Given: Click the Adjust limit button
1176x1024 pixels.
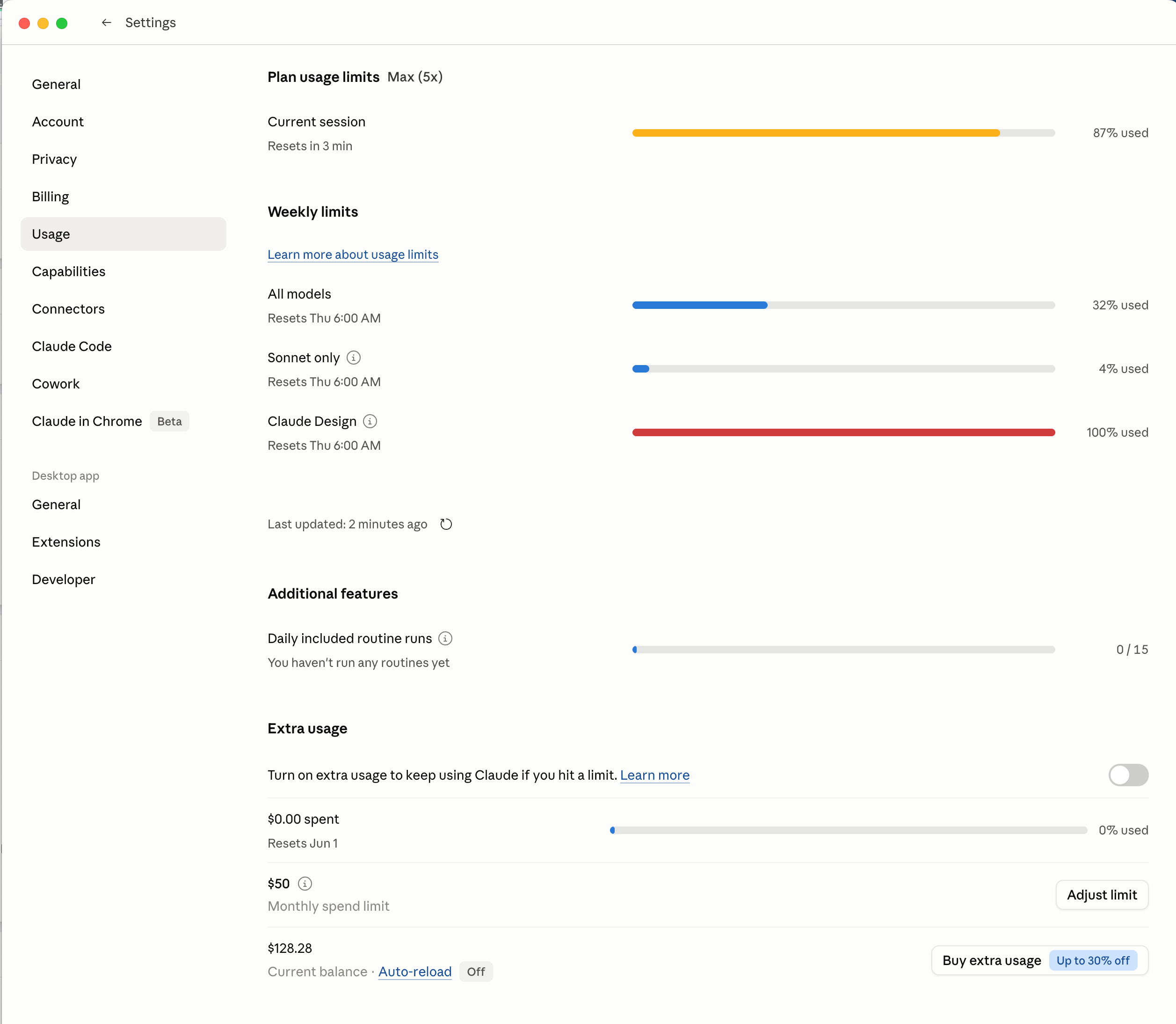Looking at the screenshot, I should 1102,895.
